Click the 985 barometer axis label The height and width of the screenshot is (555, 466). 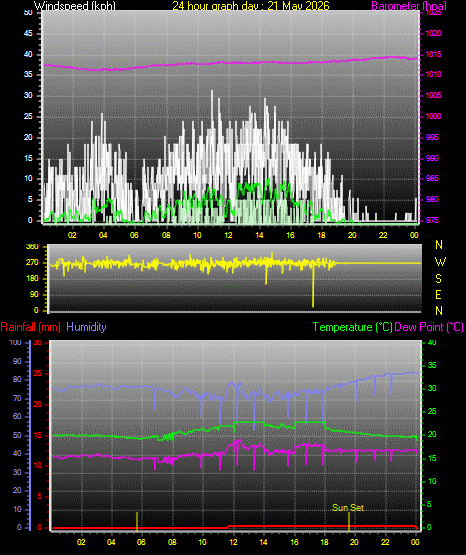coord(432,178)
